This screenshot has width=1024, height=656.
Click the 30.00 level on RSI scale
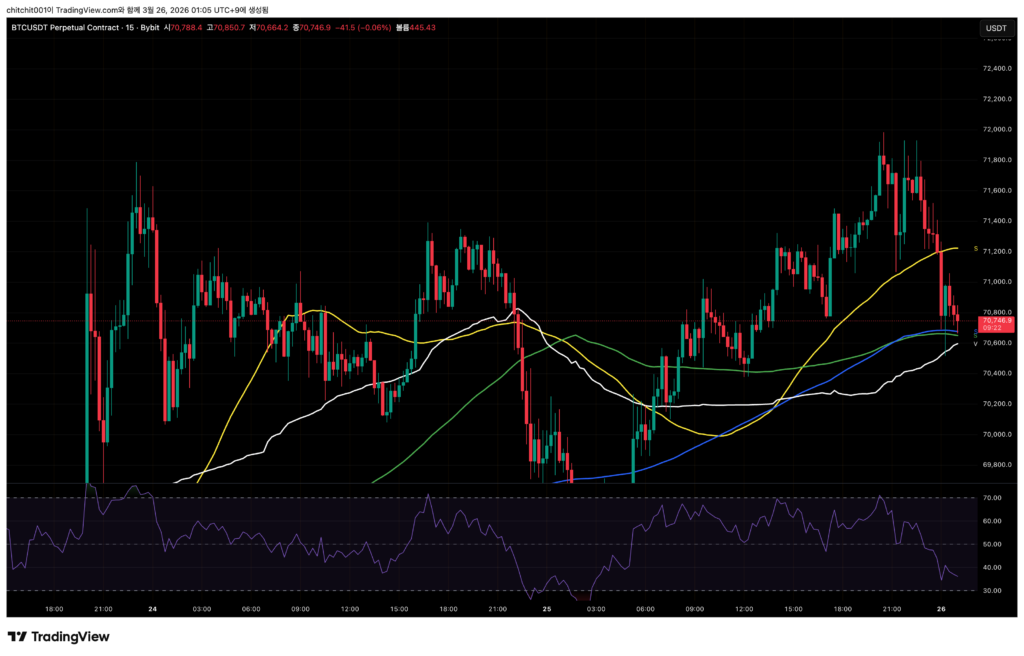[x=992, y=591]
